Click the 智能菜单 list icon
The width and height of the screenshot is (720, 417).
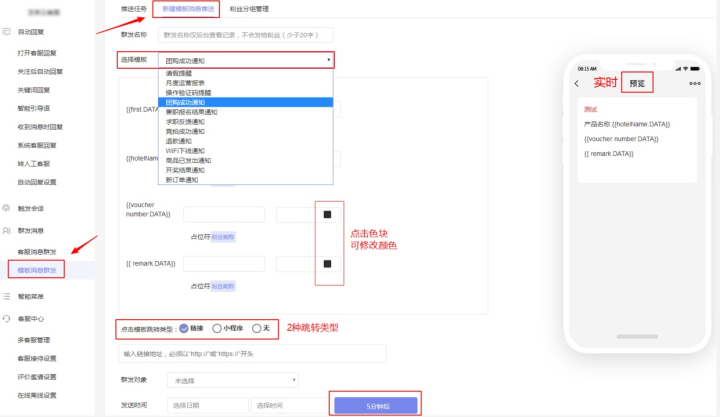pos(6,296)
